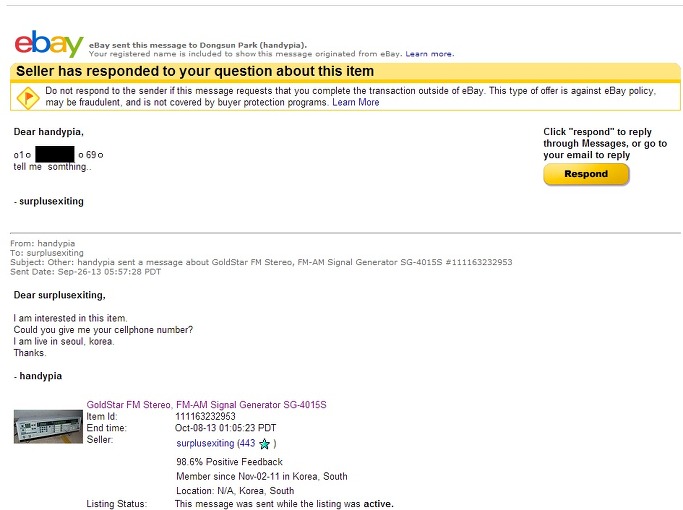Click the Subject line of the message
The width and height of the screenshot is (683, 510).
click(x=261, y=262)
